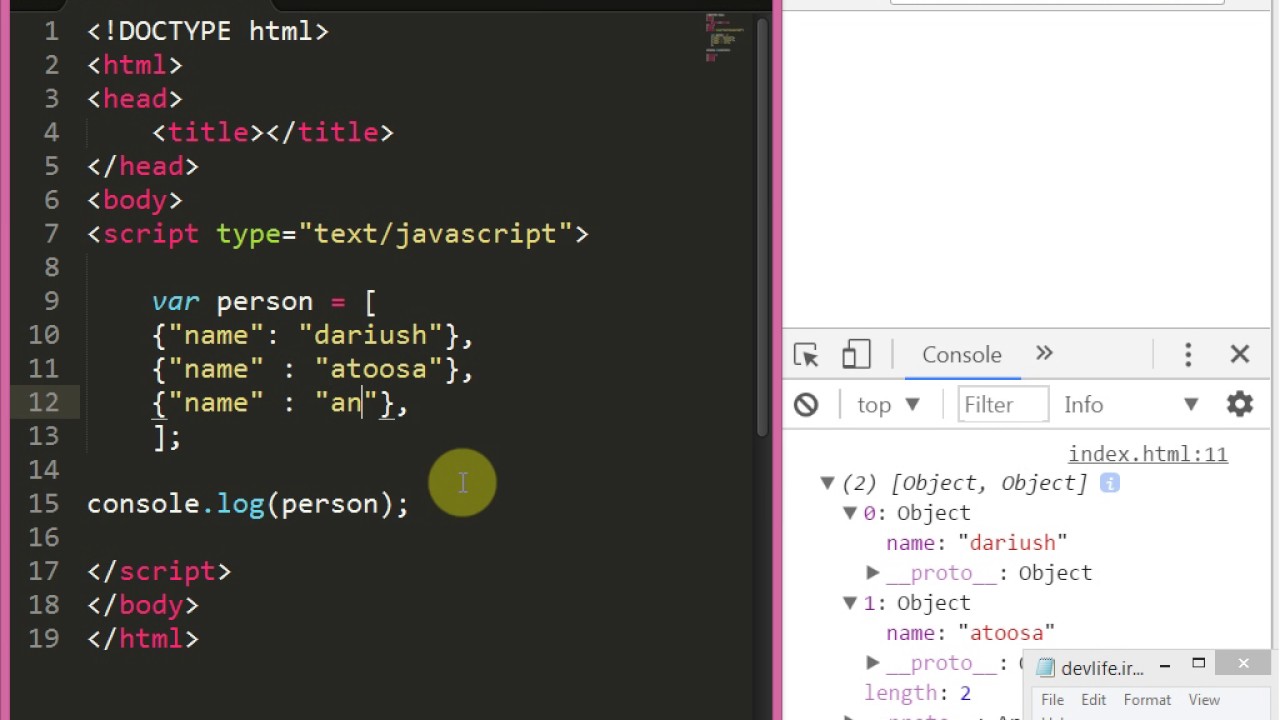Open the Info log level dropdown
Image resolution: width=1280 pixels, height=720 pixels.
click(x=1130, y=405)
